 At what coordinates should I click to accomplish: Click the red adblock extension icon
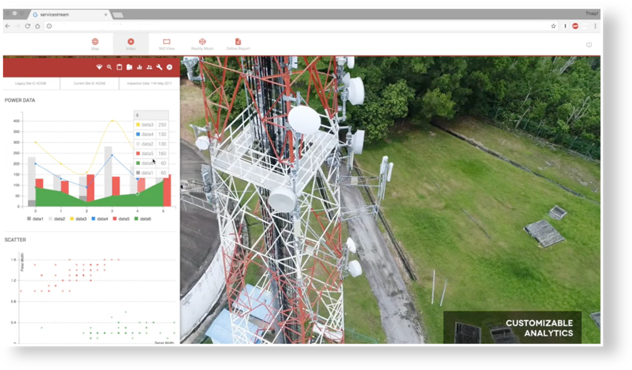tap(575, 26)
